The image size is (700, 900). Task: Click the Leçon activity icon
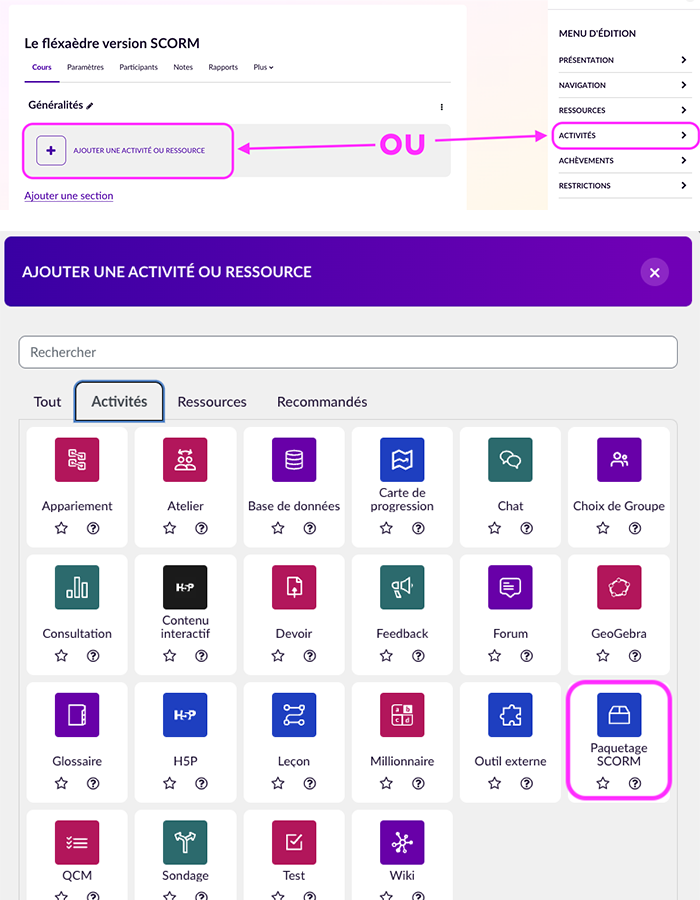click(294, 715)
